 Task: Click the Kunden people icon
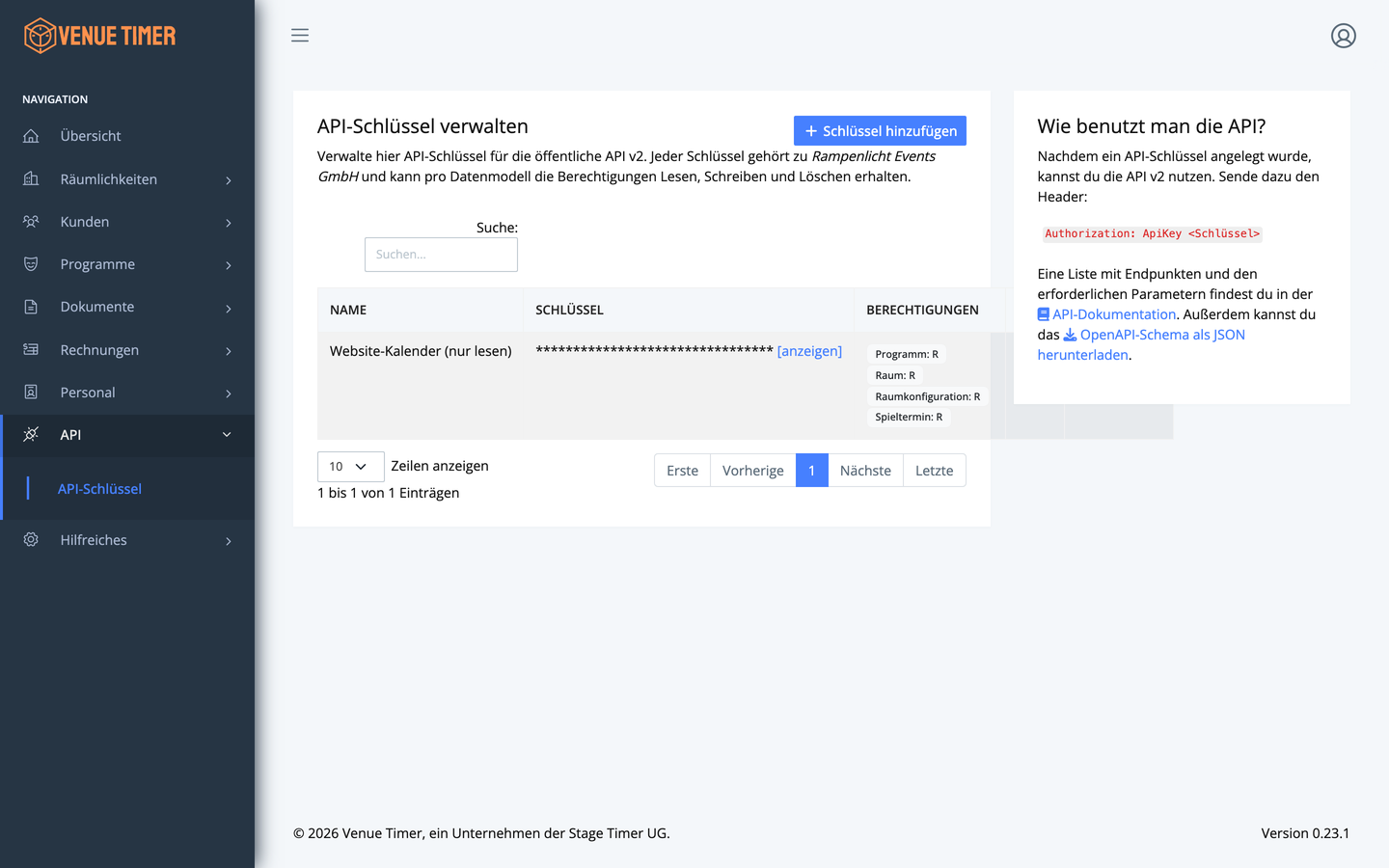(x=31, y=222)
